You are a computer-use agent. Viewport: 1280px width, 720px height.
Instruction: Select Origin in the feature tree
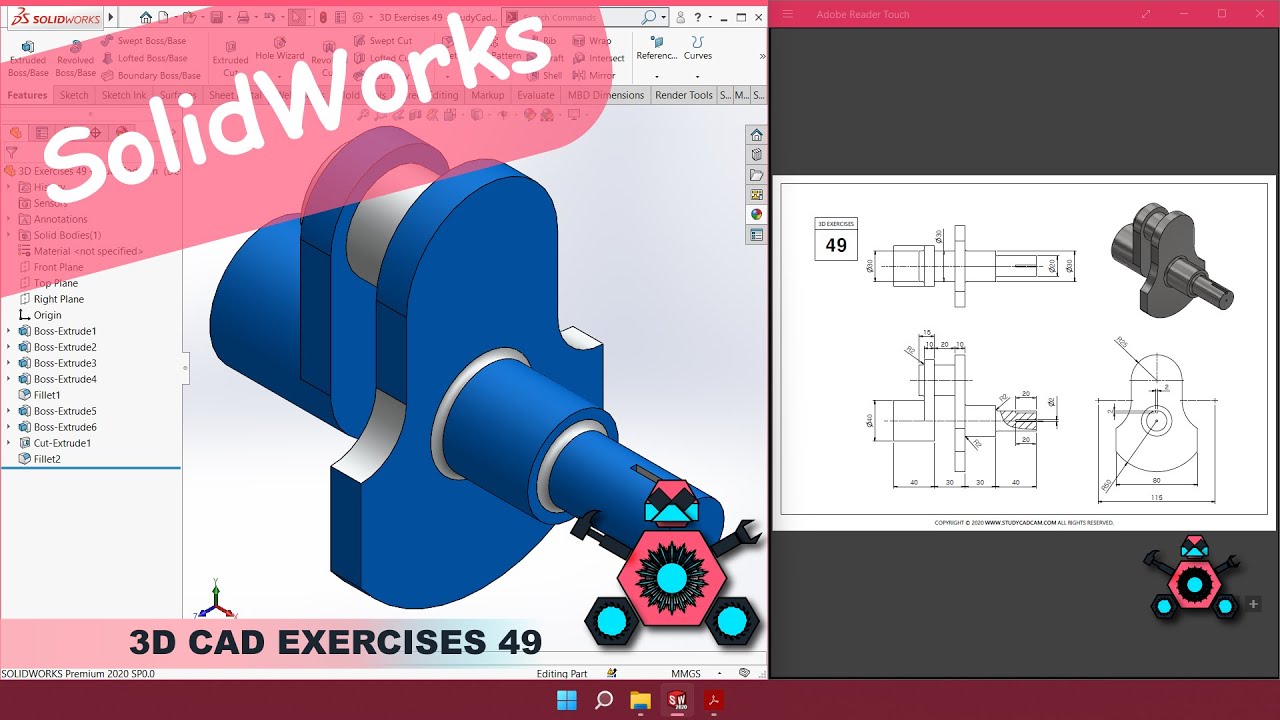(x=40, y=315)
